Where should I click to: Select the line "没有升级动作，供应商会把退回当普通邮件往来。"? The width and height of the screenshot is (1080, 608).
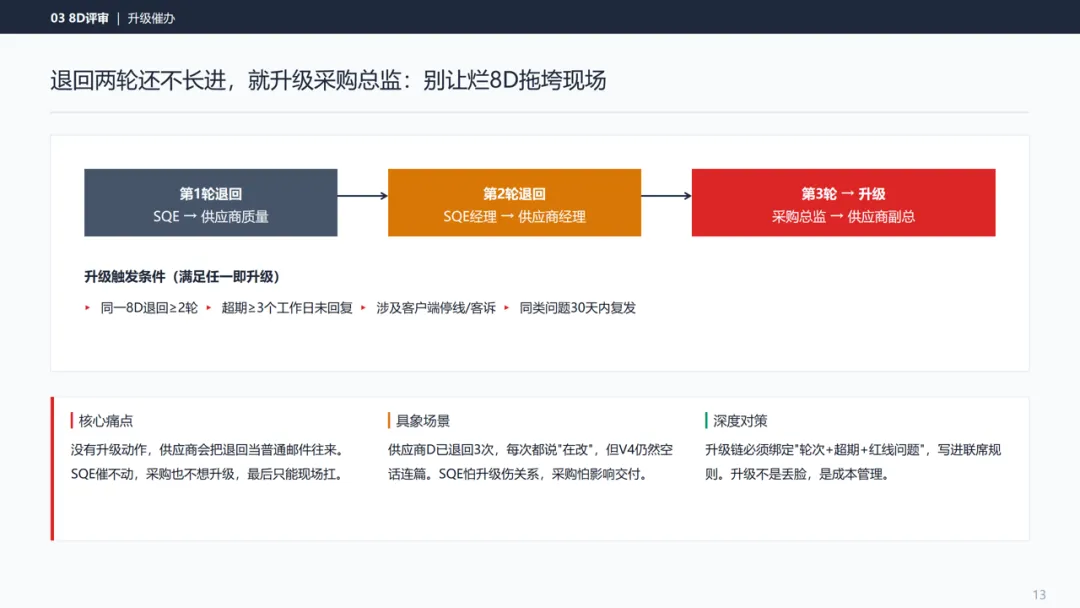click(x=207, y=450)
